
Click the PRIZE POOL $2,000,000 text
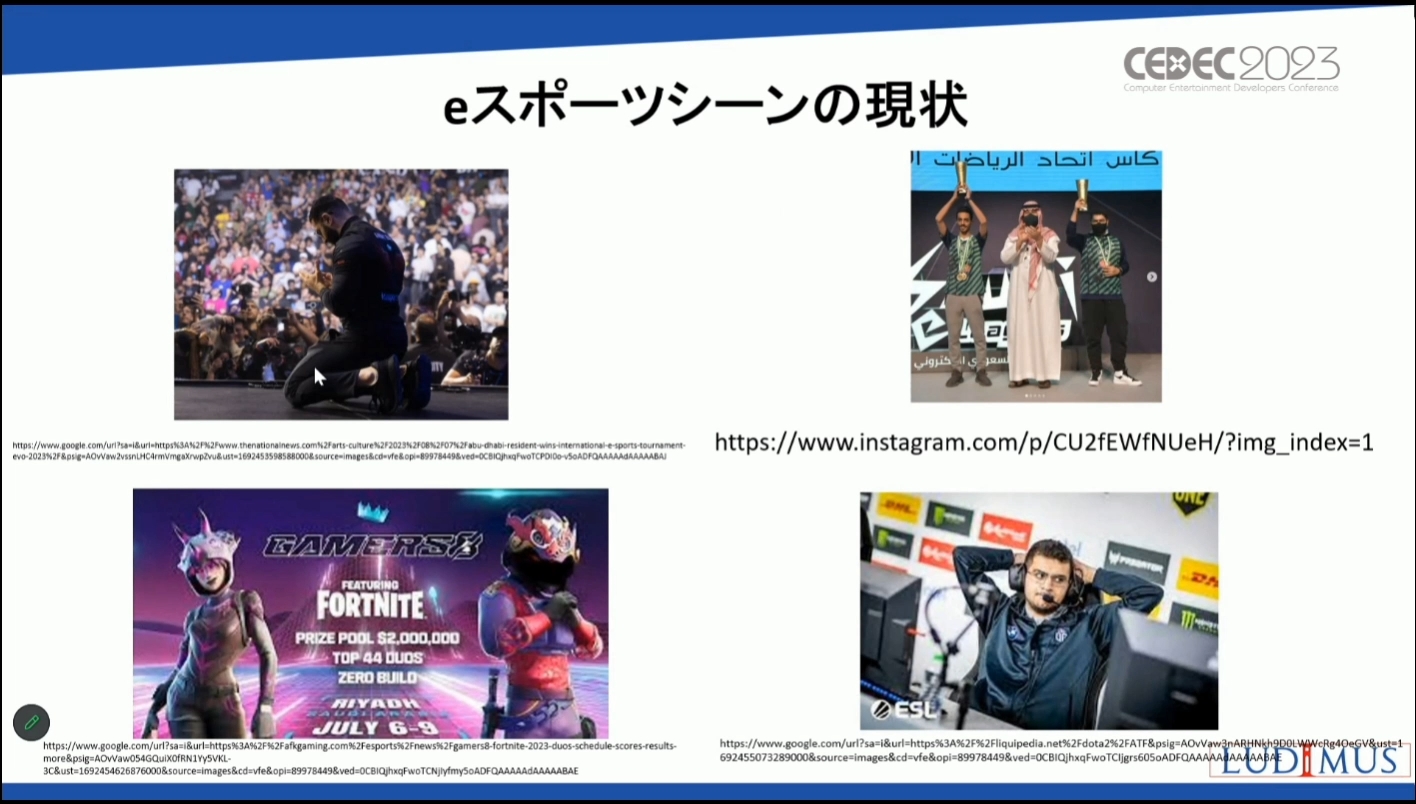(377, 638)
